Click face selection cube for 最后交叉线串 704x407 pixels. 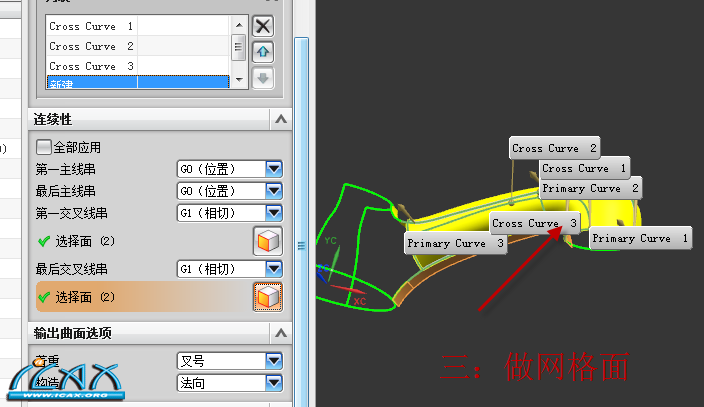coord(268,296)
